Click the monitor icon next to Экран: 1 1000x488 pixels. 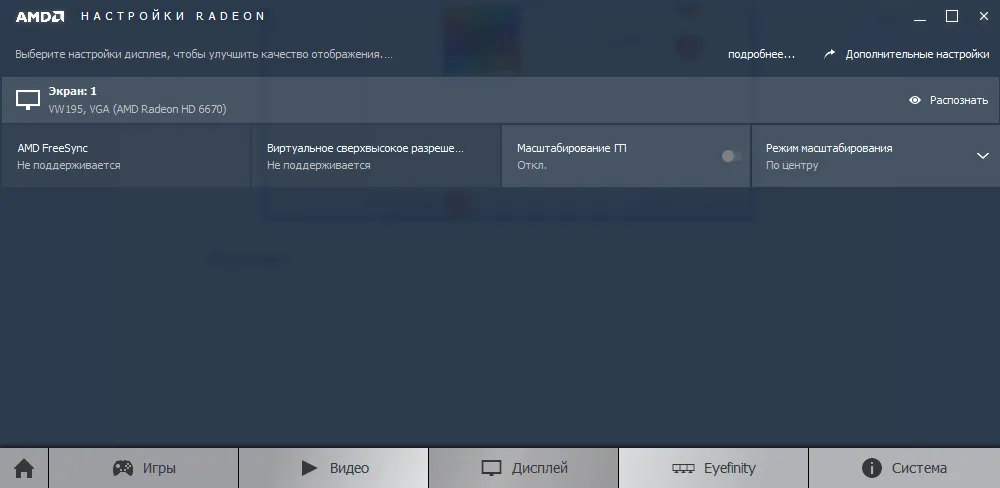tap(28, 100)
